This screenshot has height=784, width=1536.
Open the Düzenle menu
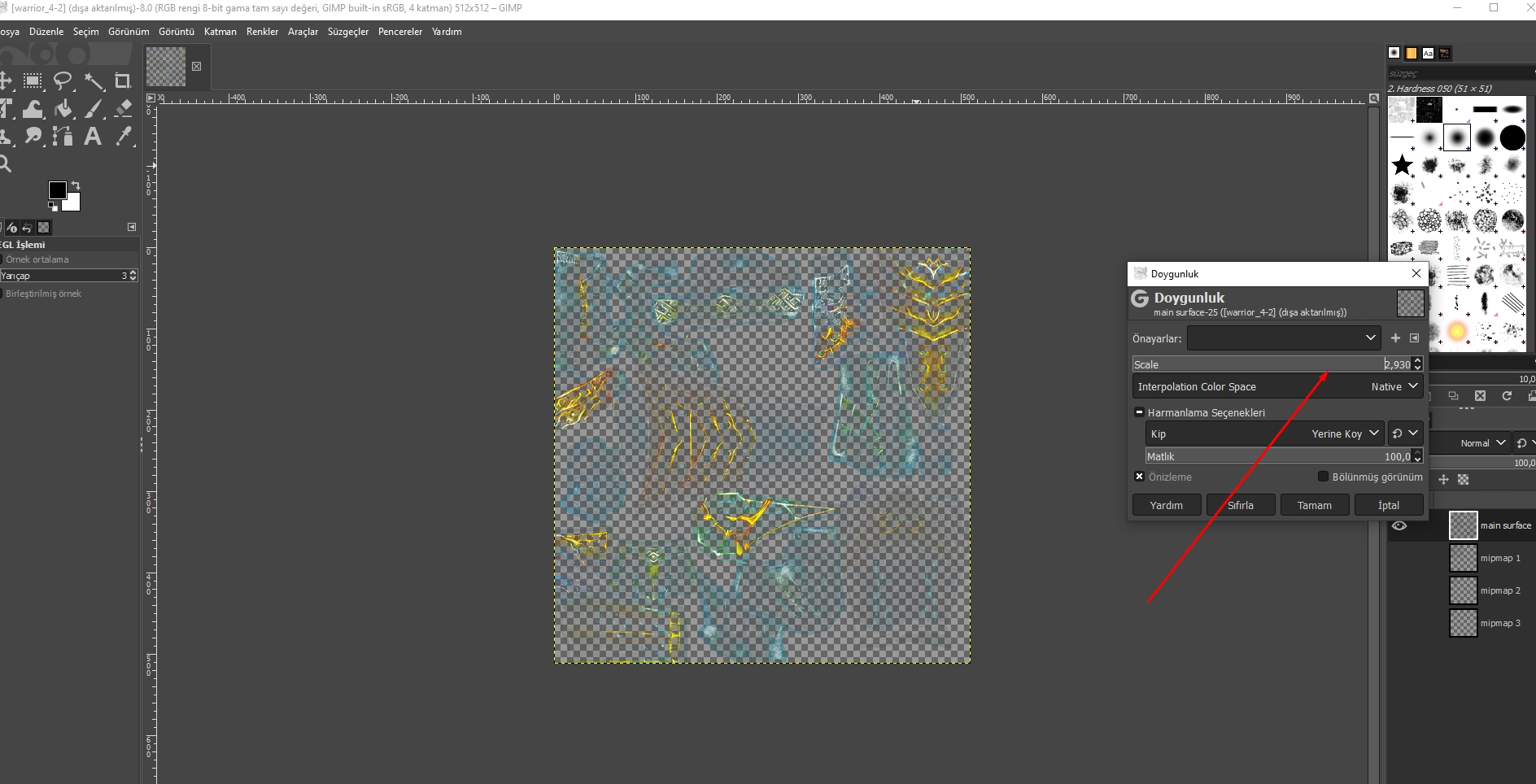pos(46,32)
